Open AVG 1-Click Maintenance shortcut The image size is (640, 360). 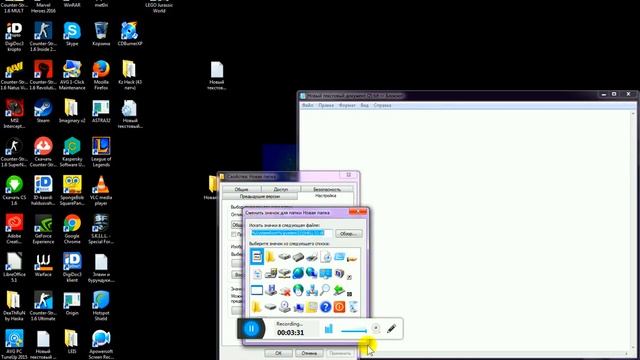[72, 76]
